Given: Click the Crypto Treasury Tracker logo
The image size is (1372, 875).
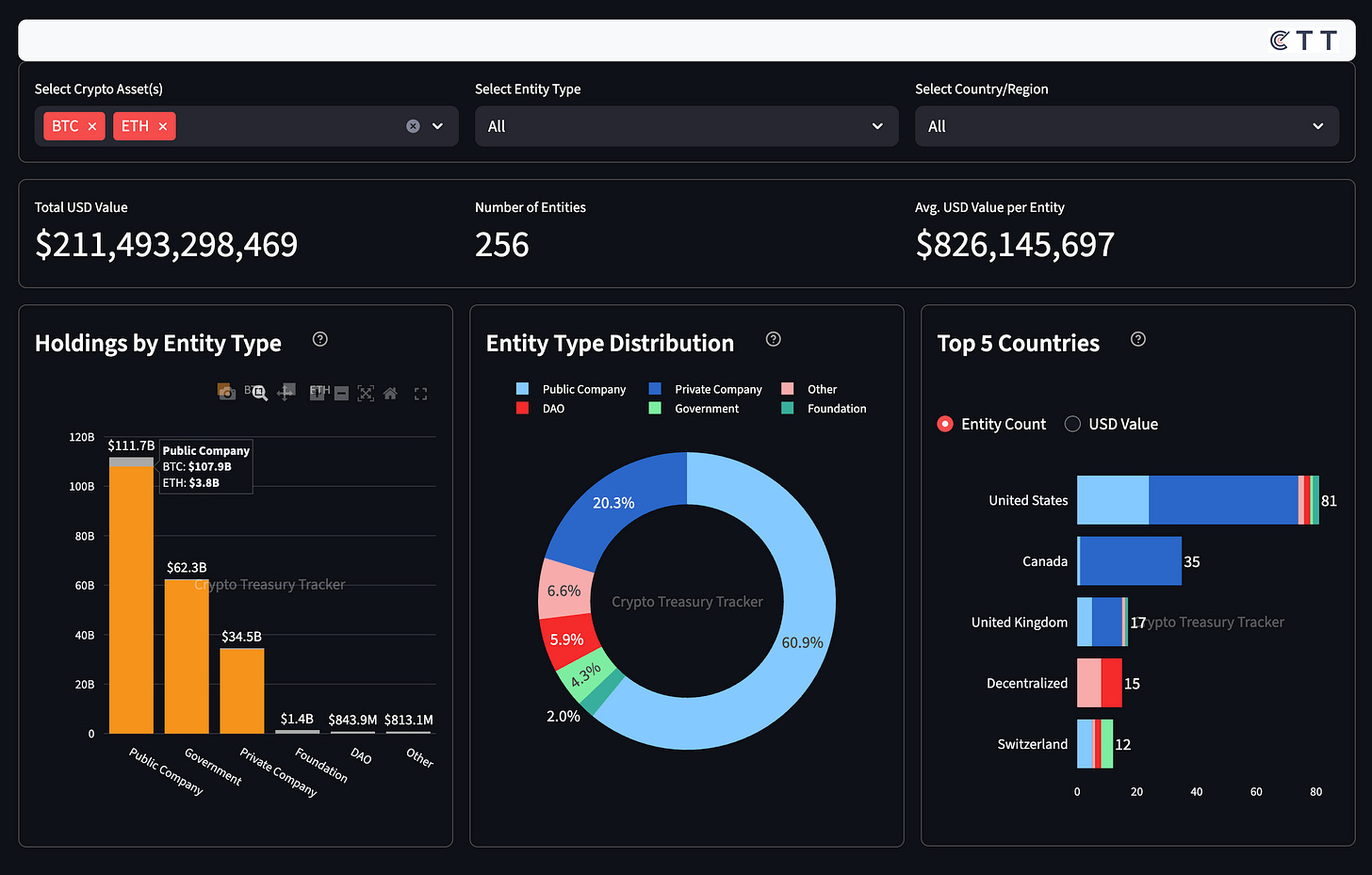Looking at the screenshot, I should 1305,40.
